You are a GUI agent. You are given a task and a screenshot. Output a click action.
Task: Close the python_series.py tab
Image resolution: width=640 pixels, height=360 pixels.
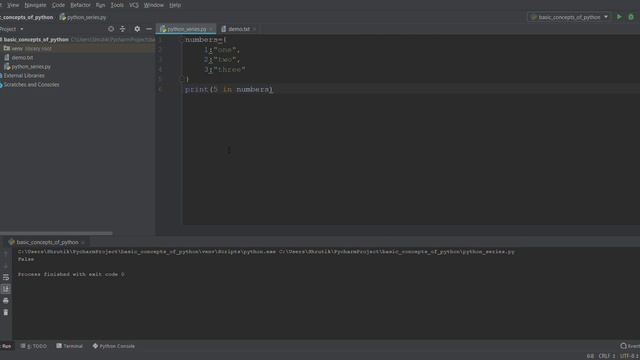[211, 29]
